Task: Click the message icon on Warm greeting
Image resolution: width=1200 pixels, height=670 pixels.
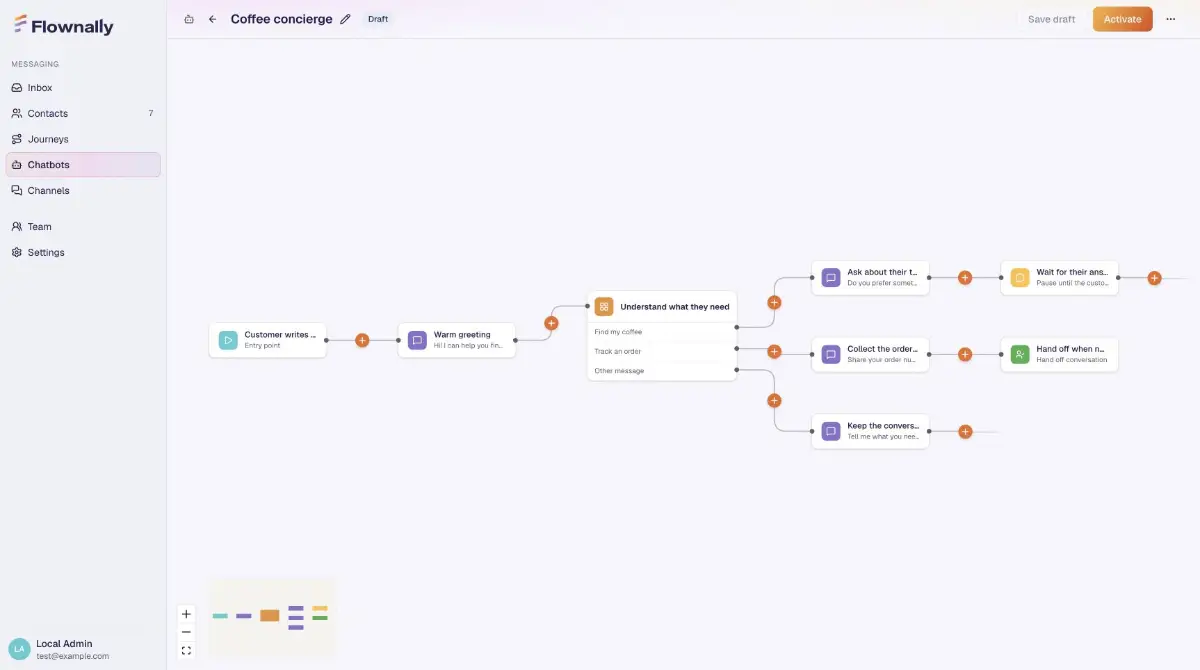Action: point(417,340)
